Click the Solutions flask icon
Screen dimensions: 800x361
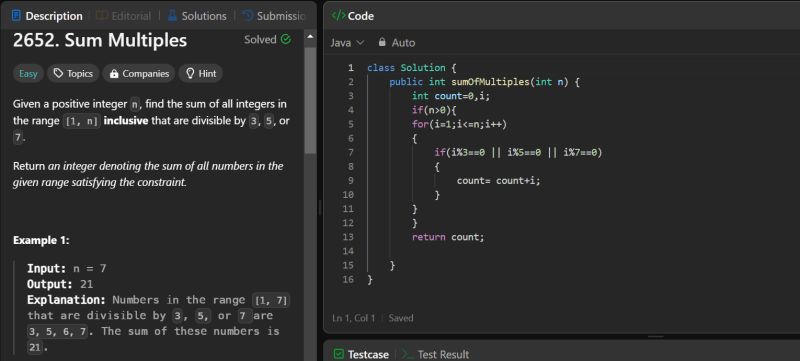pos(172,16)
